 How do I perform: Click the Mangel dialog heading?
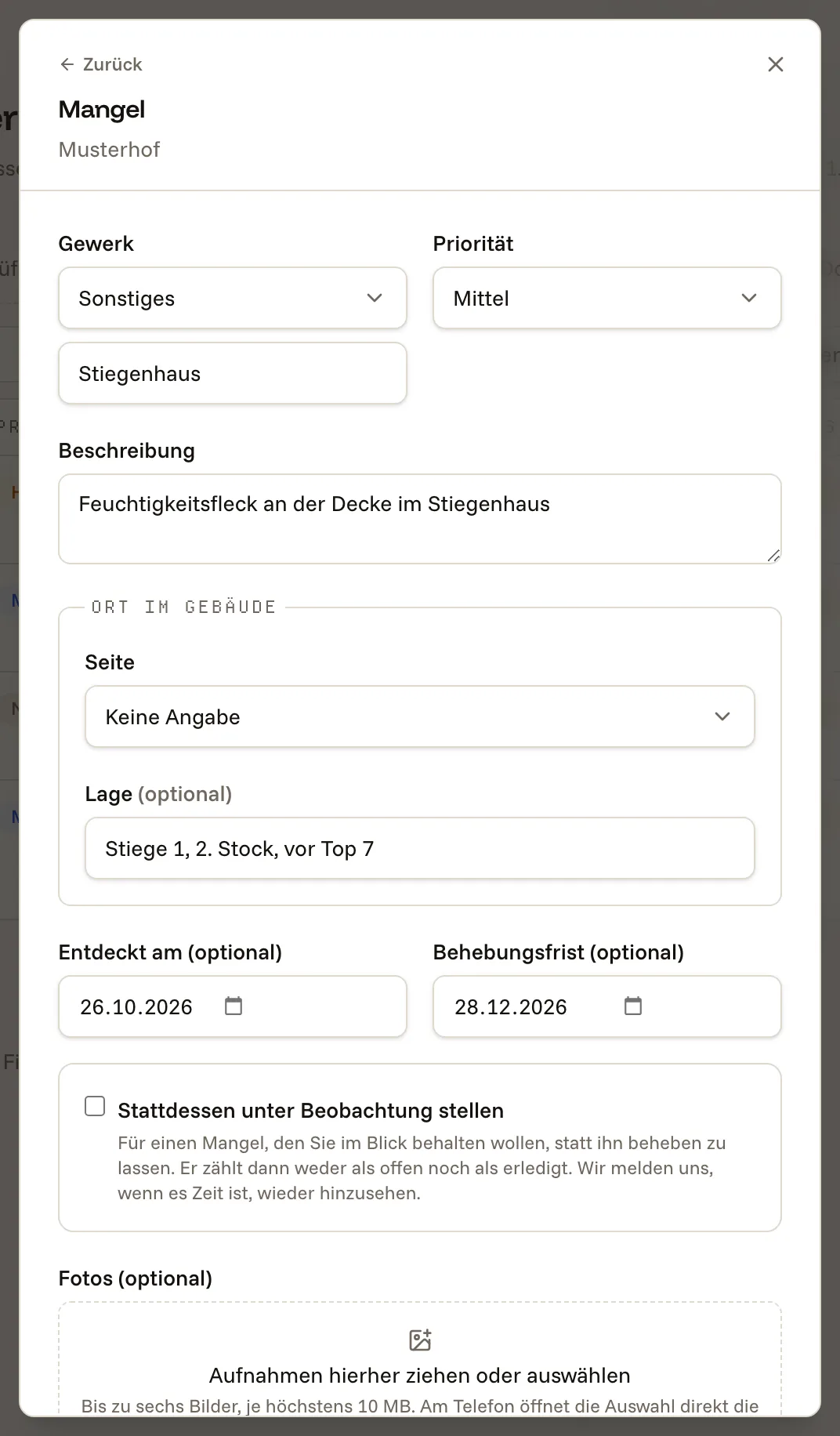[x=102, y=110]
